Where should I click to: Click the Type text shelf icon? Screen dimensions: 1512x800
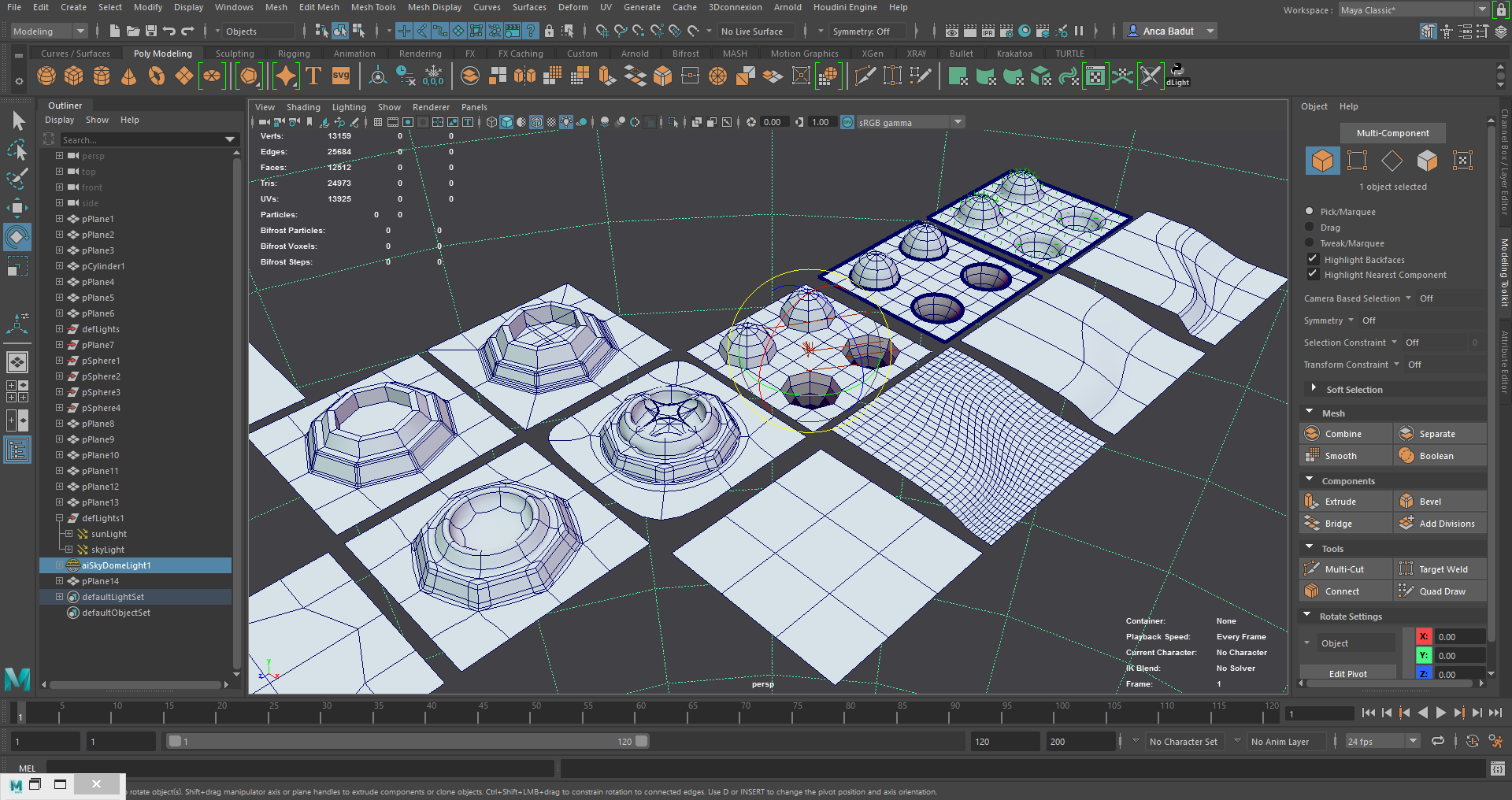tap(313, 76)
